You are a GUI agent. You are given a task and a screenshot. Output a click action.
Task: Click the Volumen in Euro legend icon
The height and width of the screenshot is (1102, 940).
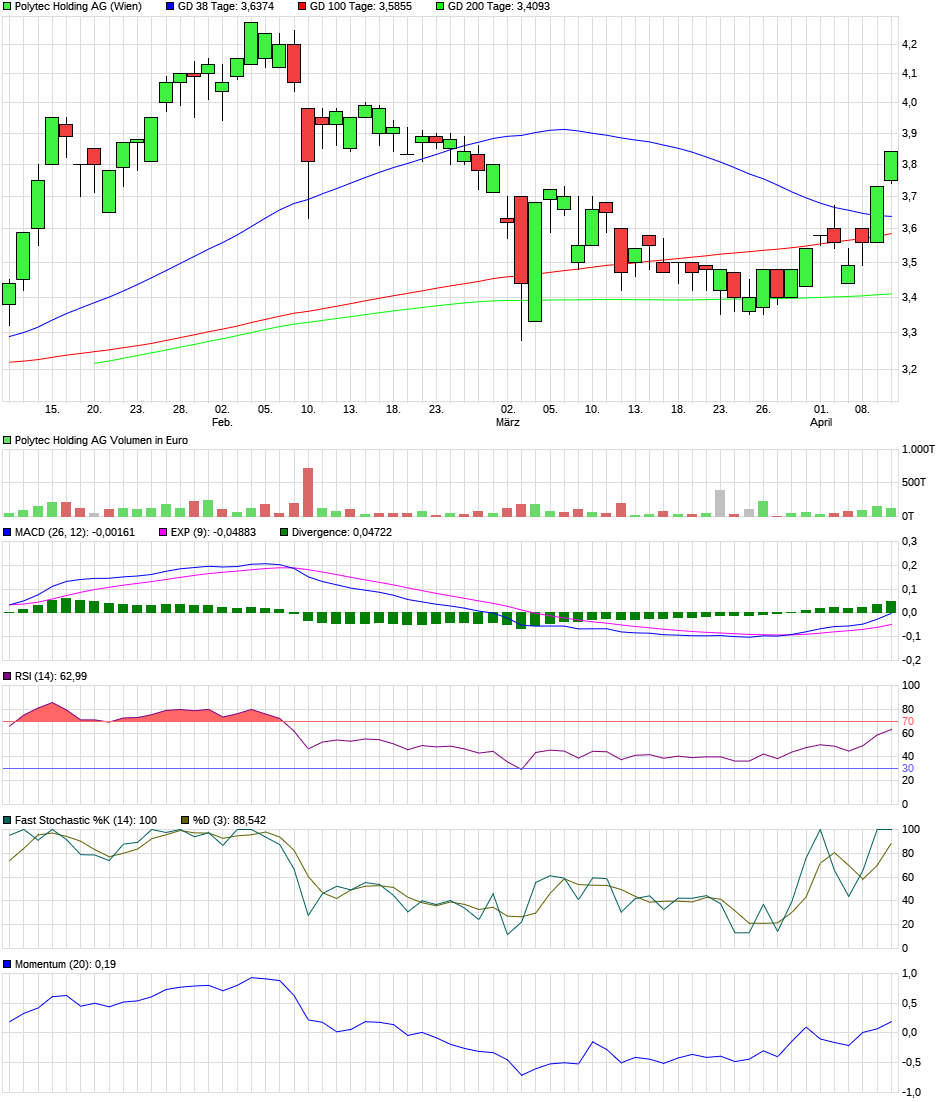8,438
